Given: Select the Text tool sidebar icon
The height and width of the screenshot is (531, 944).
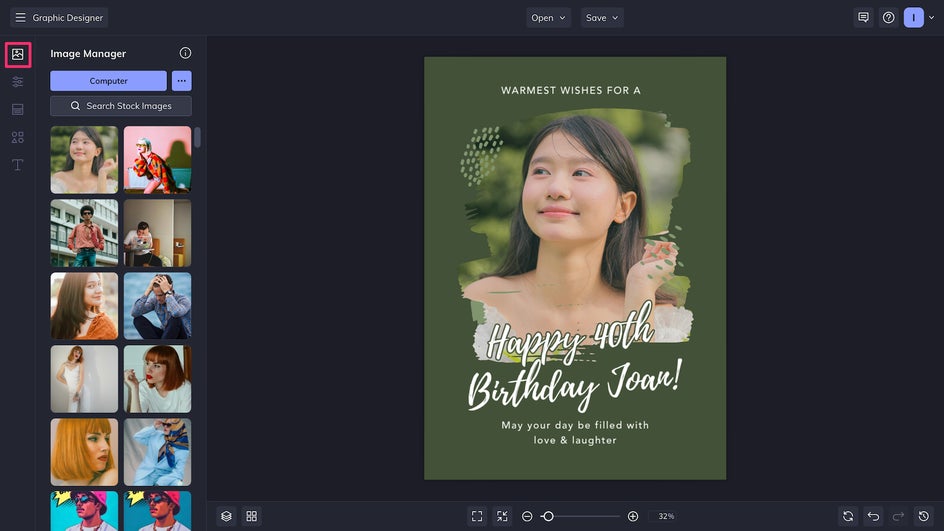Looking at the screenshot, I should coord(17,165).
